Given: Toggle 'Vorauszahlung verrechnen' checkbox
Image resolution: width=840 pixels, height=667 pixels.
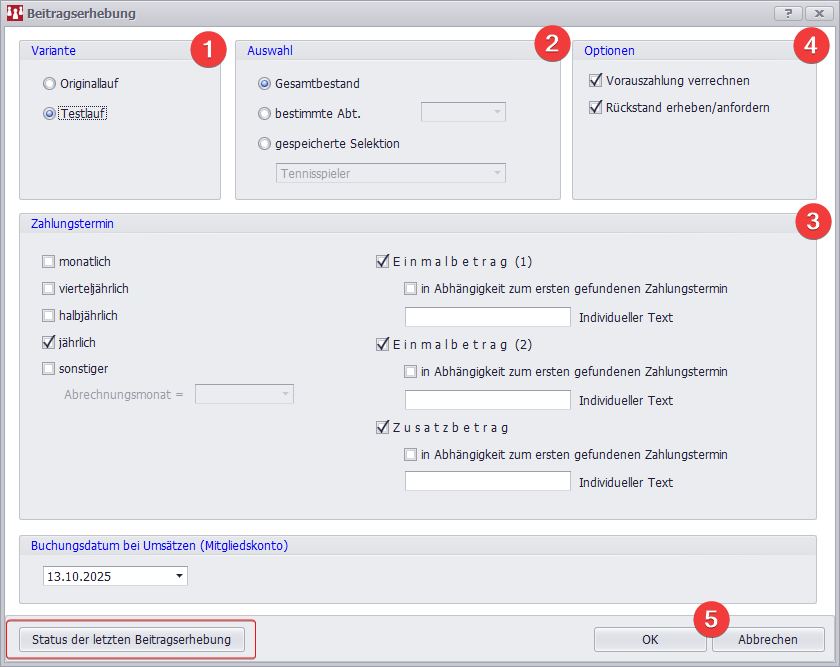Looking at the screenshot, I should [x=597, y=80].
